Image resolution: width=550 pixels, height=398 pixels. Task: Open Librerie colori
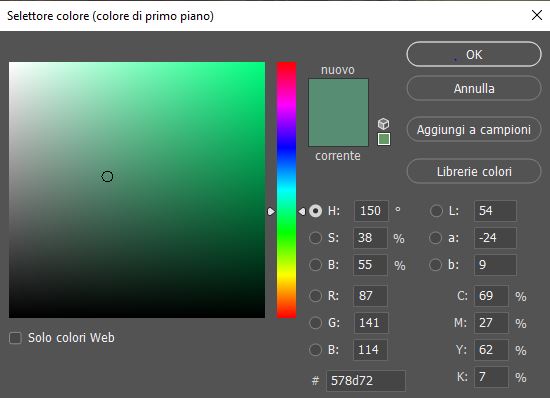pos(474,171)
